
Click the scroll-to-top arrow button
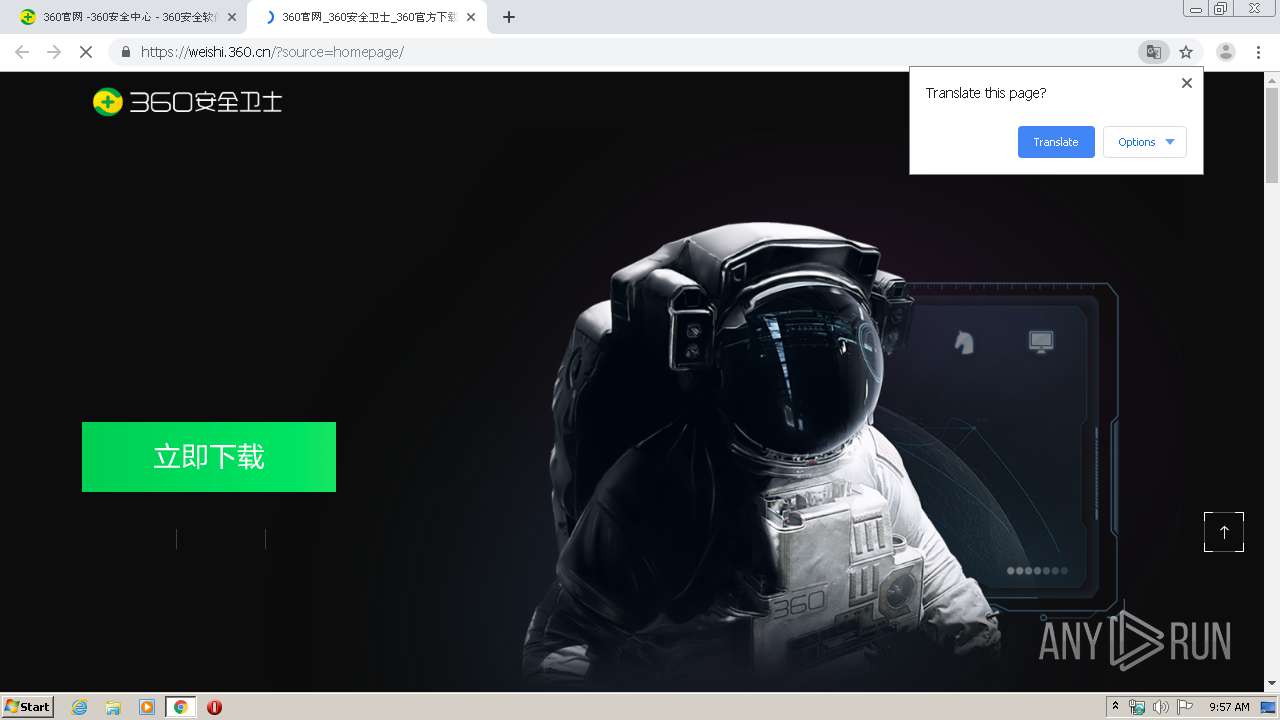[x=1224, y=532]
